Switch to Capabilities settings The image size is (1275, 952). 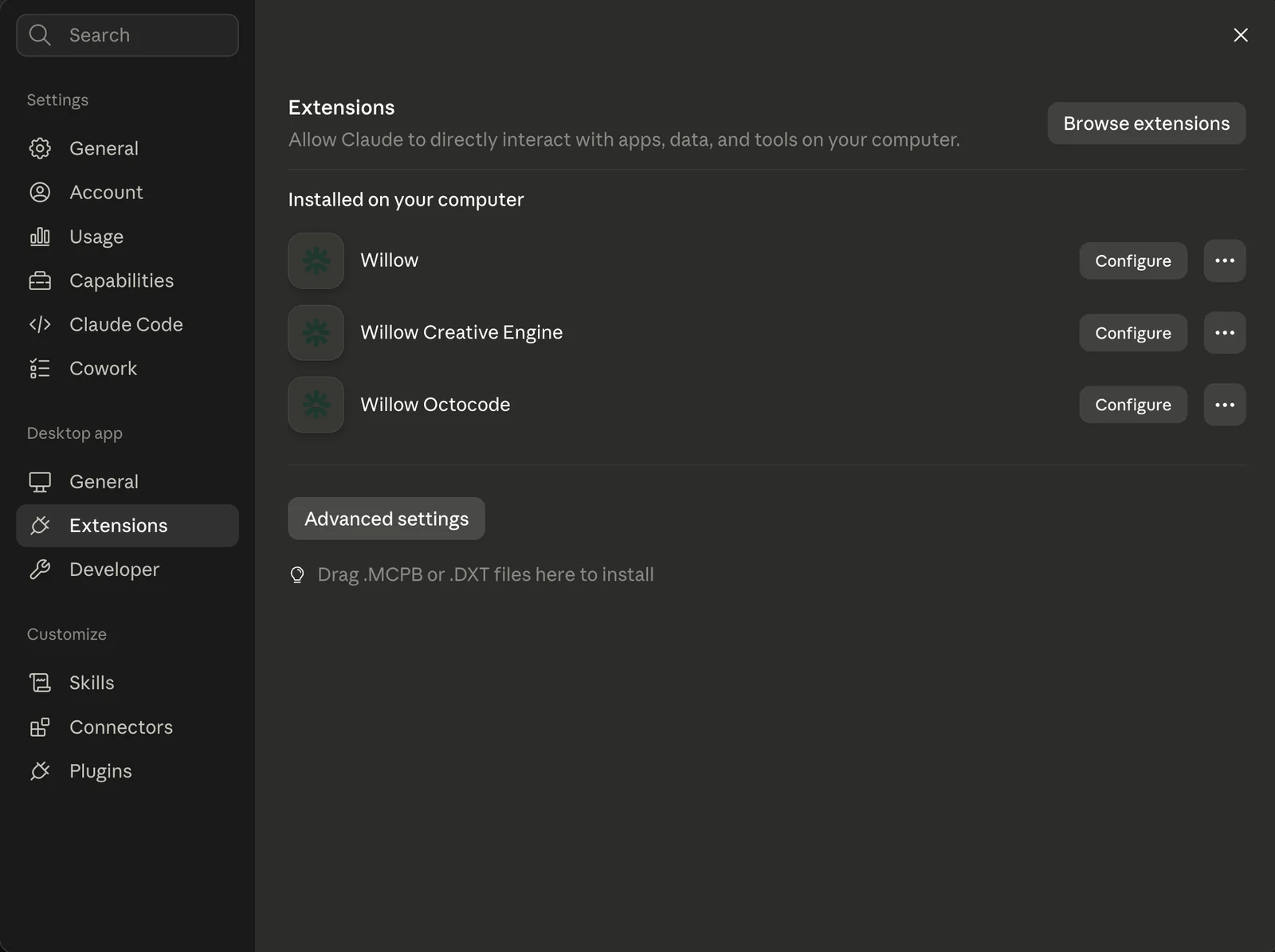pyautogui.click(x=127, y=280)
